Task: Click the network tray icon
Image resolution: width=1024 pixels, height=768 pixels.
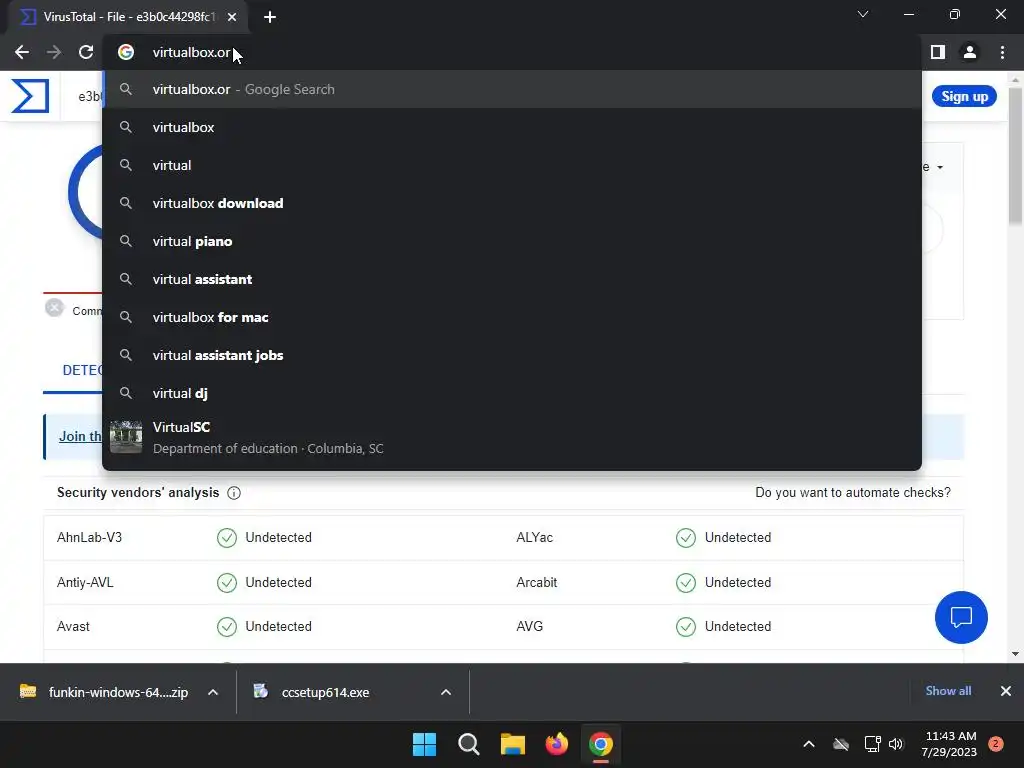Action: (872, 744)
